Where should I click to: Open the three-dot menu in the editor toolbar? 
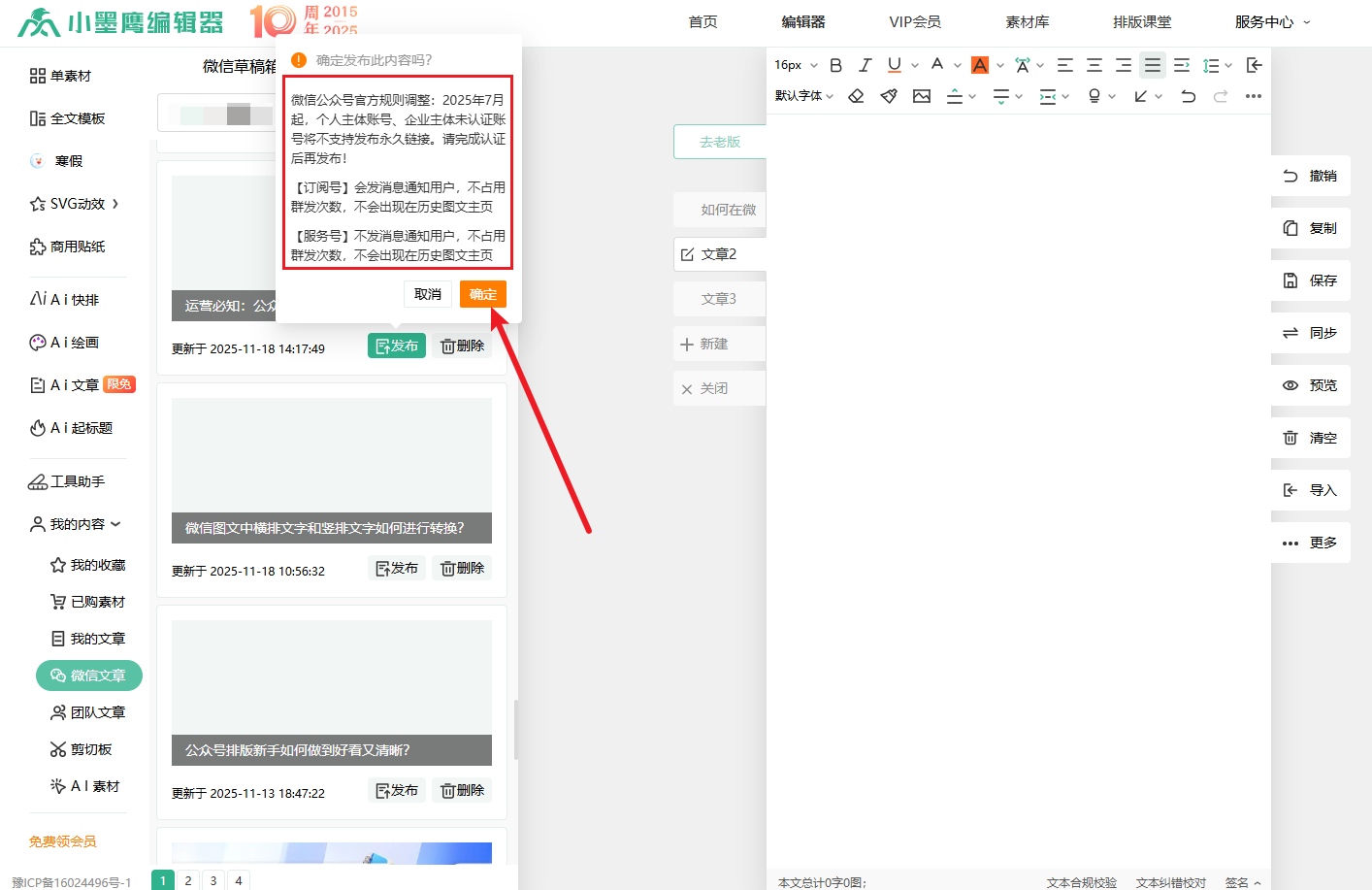[1254, 96]
